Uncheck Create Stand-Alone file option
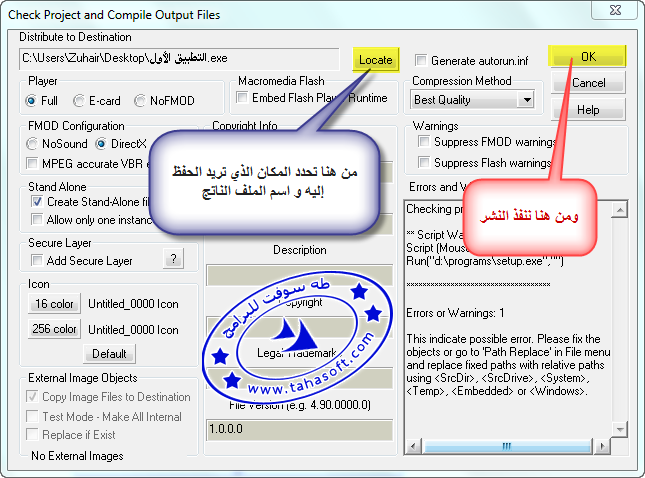 coord(37,202)
